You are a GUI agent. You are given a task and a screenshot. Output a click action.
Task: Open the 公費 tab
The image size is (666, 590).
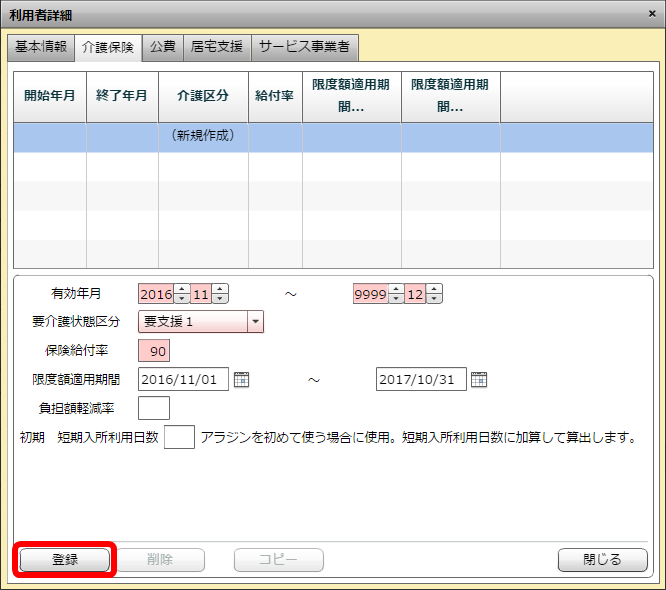tap(162, 47)
